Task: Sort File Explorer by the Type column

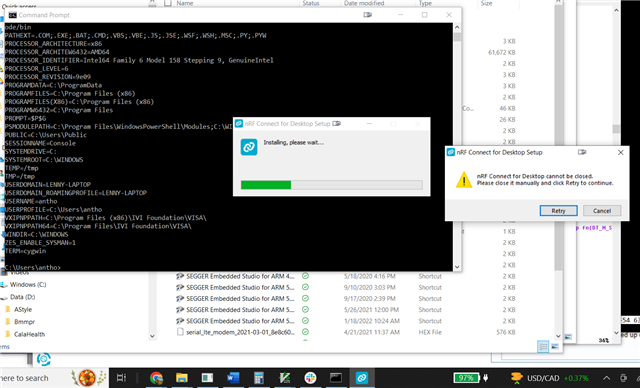Action: pyautogui.click(x=425, y=3)
